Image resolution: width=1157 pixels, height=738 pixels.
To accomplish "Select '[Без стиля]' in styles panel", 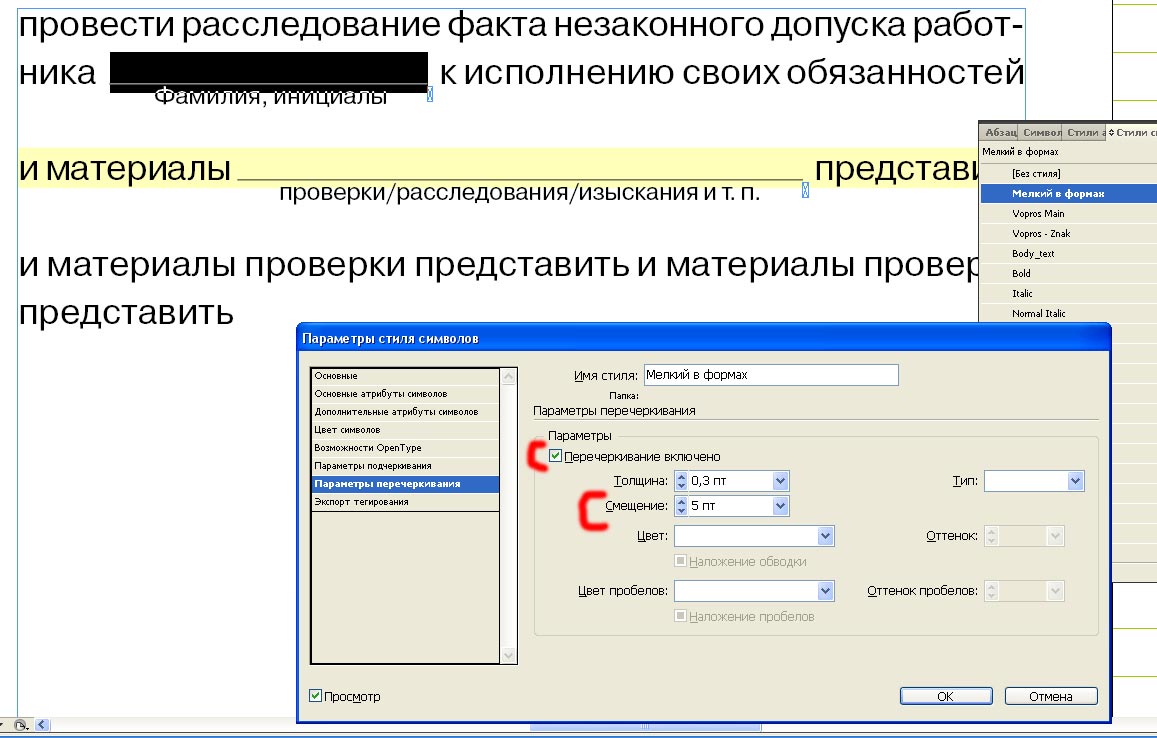I will click(1068, 173).
